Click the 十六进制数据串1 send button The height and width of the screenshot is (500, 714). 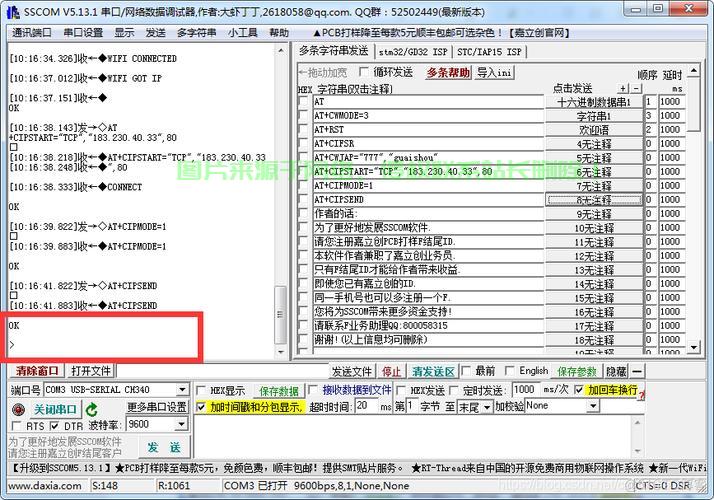(594, 102)
